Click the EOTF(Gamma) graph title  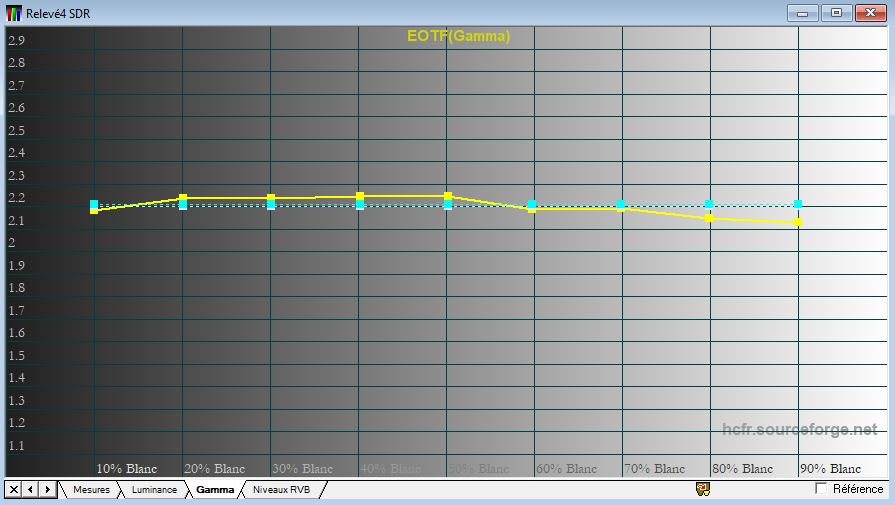[x=458, y=36]
